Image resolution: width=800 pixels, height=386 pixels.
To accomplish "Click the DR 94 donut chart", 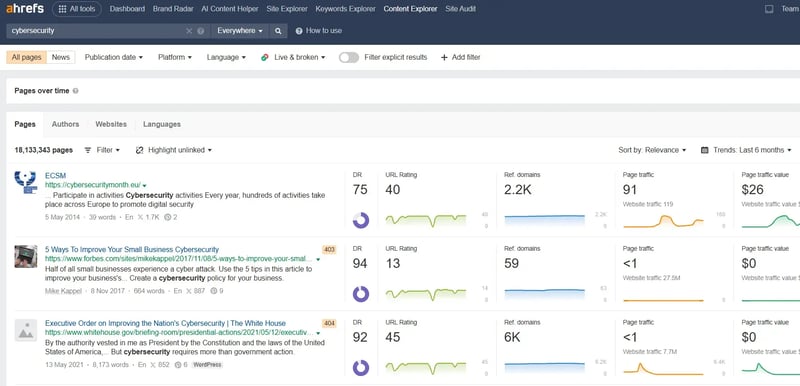I will coord(361,294).
